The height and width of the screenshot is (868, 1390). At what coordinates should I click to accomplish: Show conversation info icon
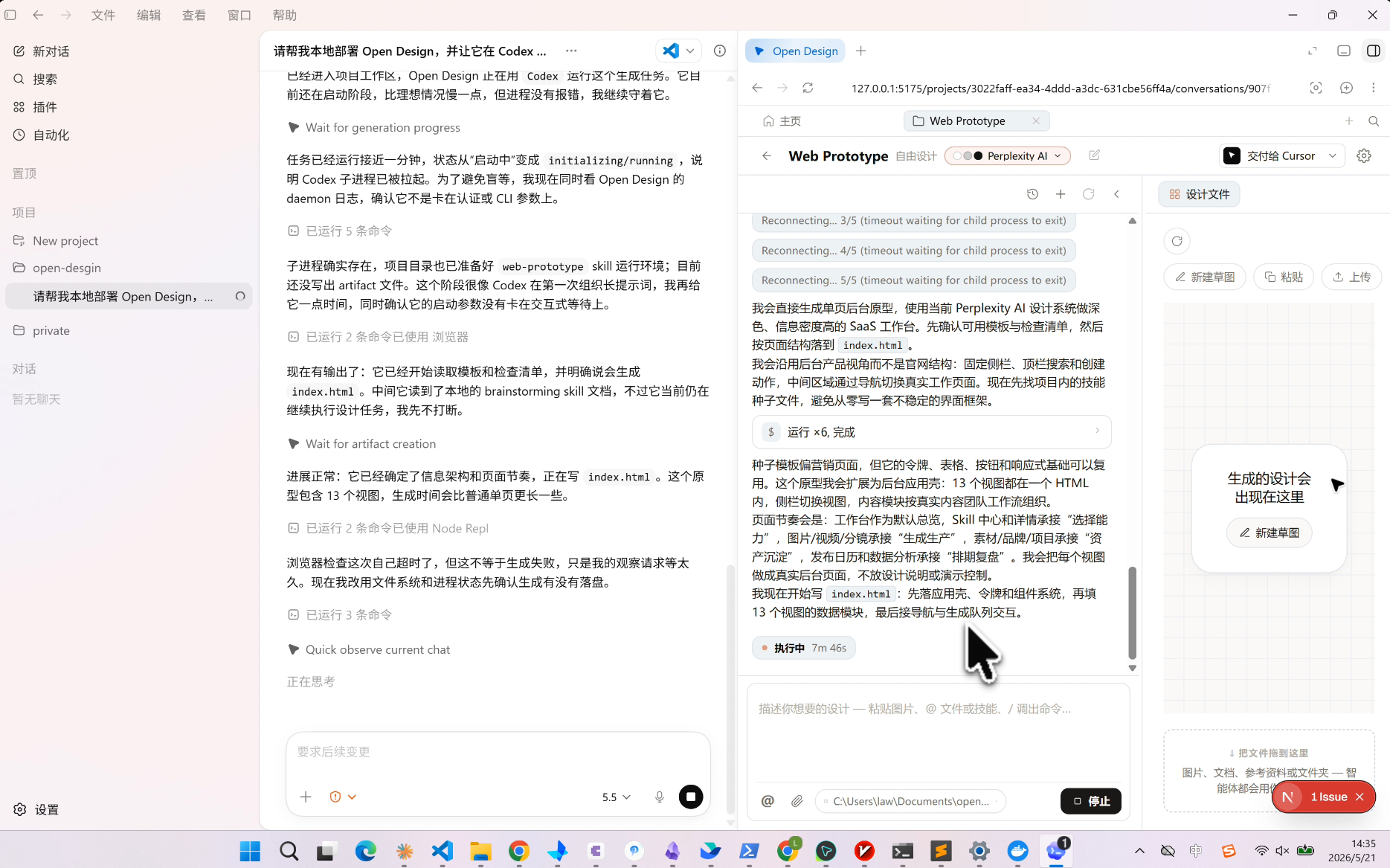(719, 51)
